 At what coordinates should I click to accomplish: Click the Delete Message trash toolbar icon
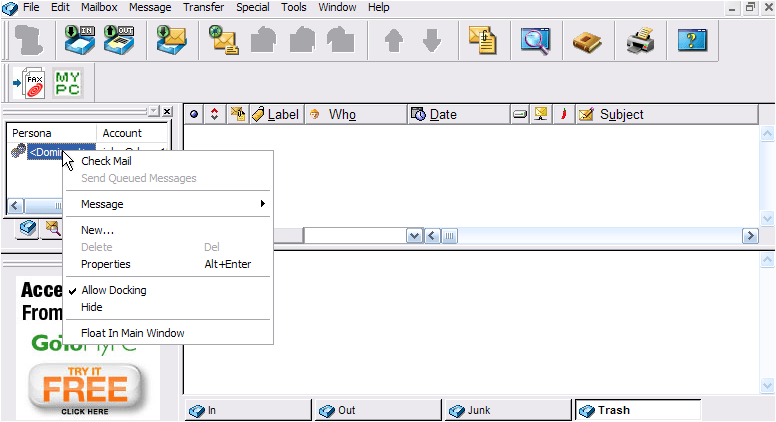tap(29, 40)
